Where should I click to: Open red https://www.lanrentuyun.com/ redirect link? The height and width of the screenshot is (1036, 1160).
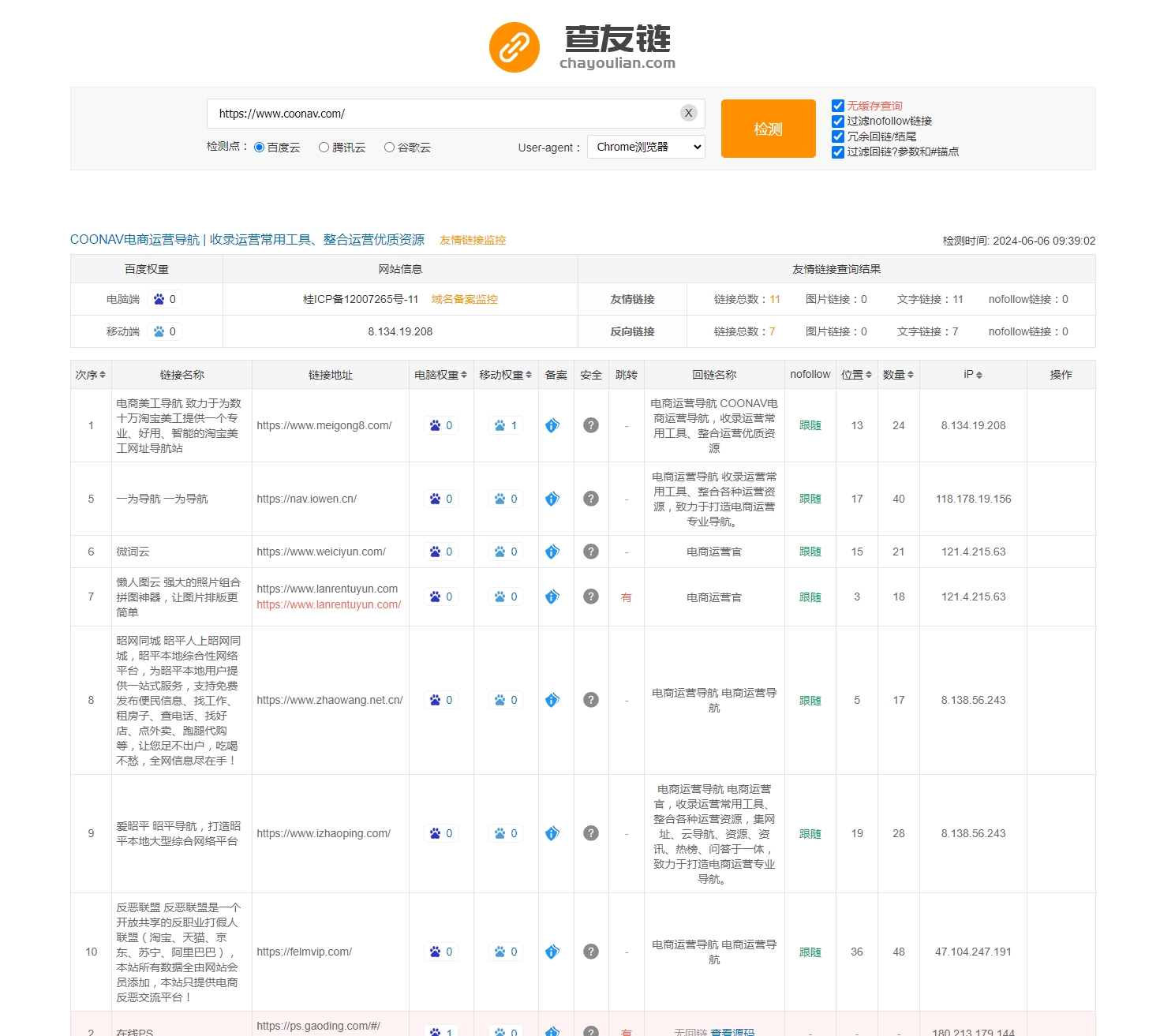pyautogui.click(x=329, y=604)
